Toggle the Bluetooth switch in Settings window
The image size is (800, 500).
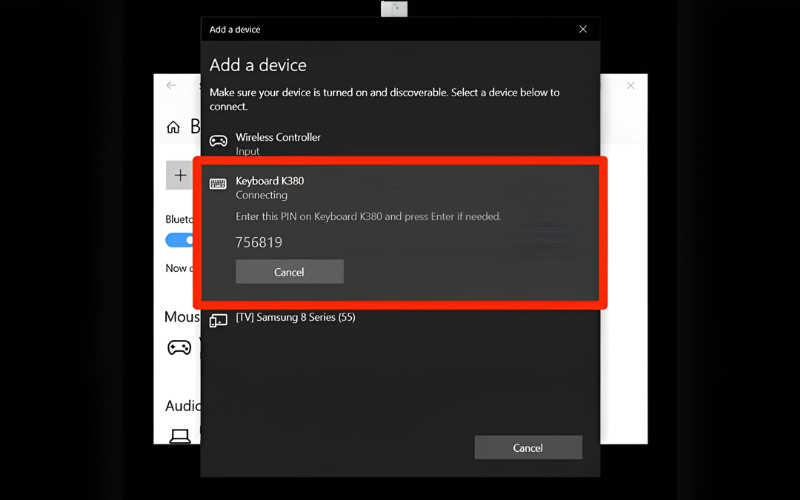(x=180, y=240)
